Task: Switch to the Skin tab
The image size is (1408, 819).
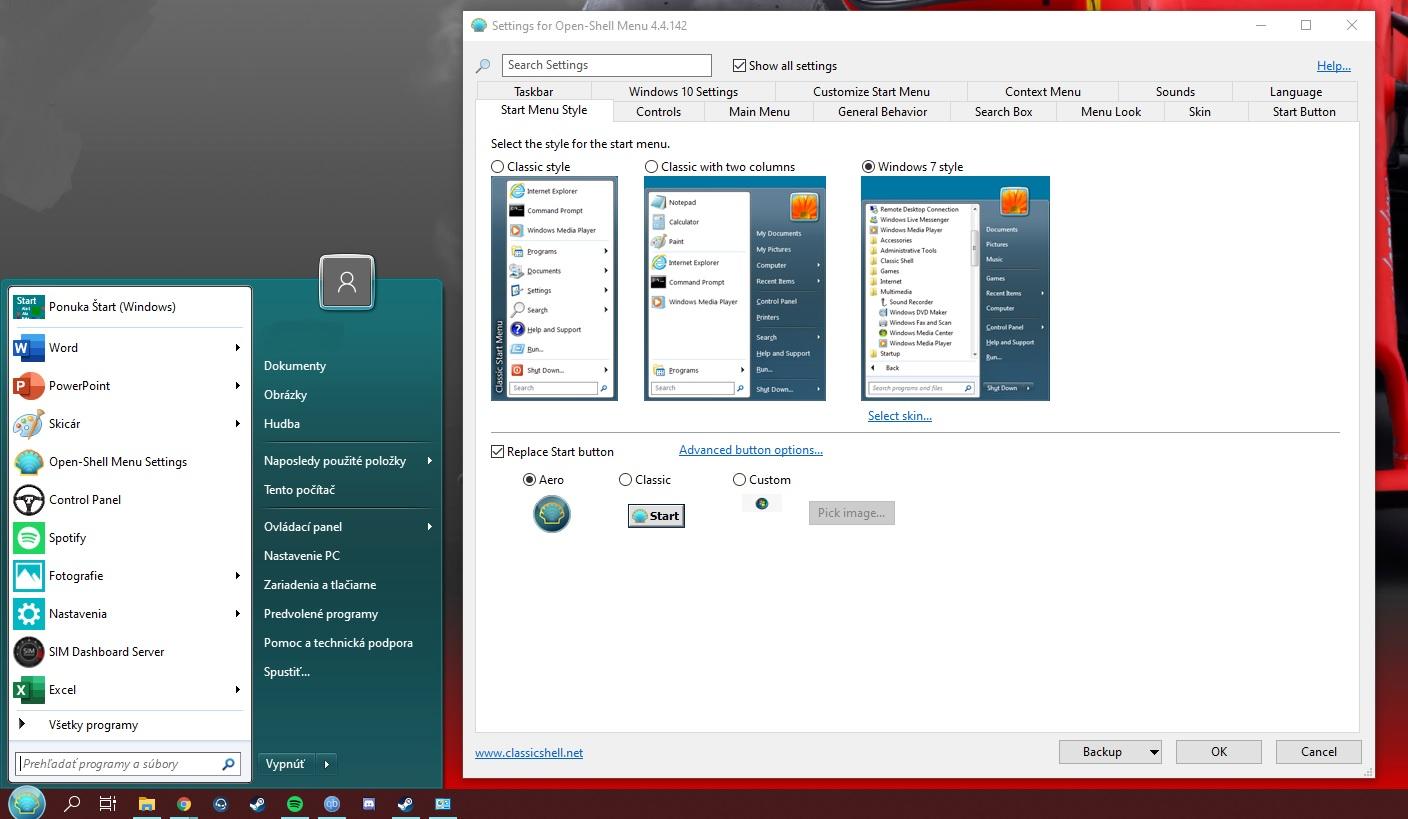Action: coord(1199,111)
